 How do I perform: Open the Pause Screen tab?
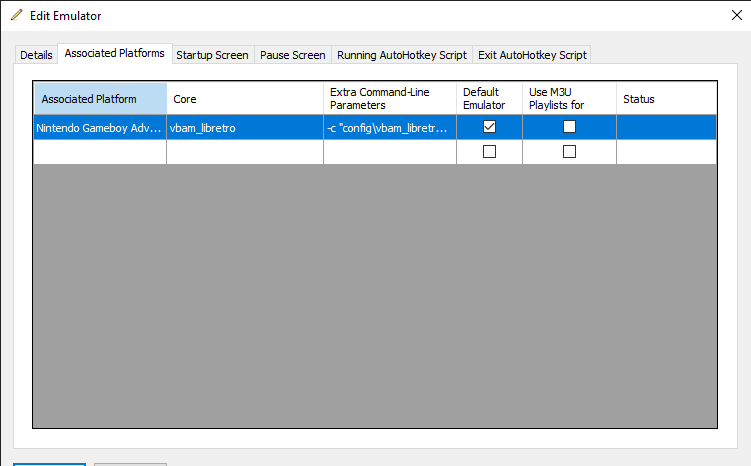[293, 55]
